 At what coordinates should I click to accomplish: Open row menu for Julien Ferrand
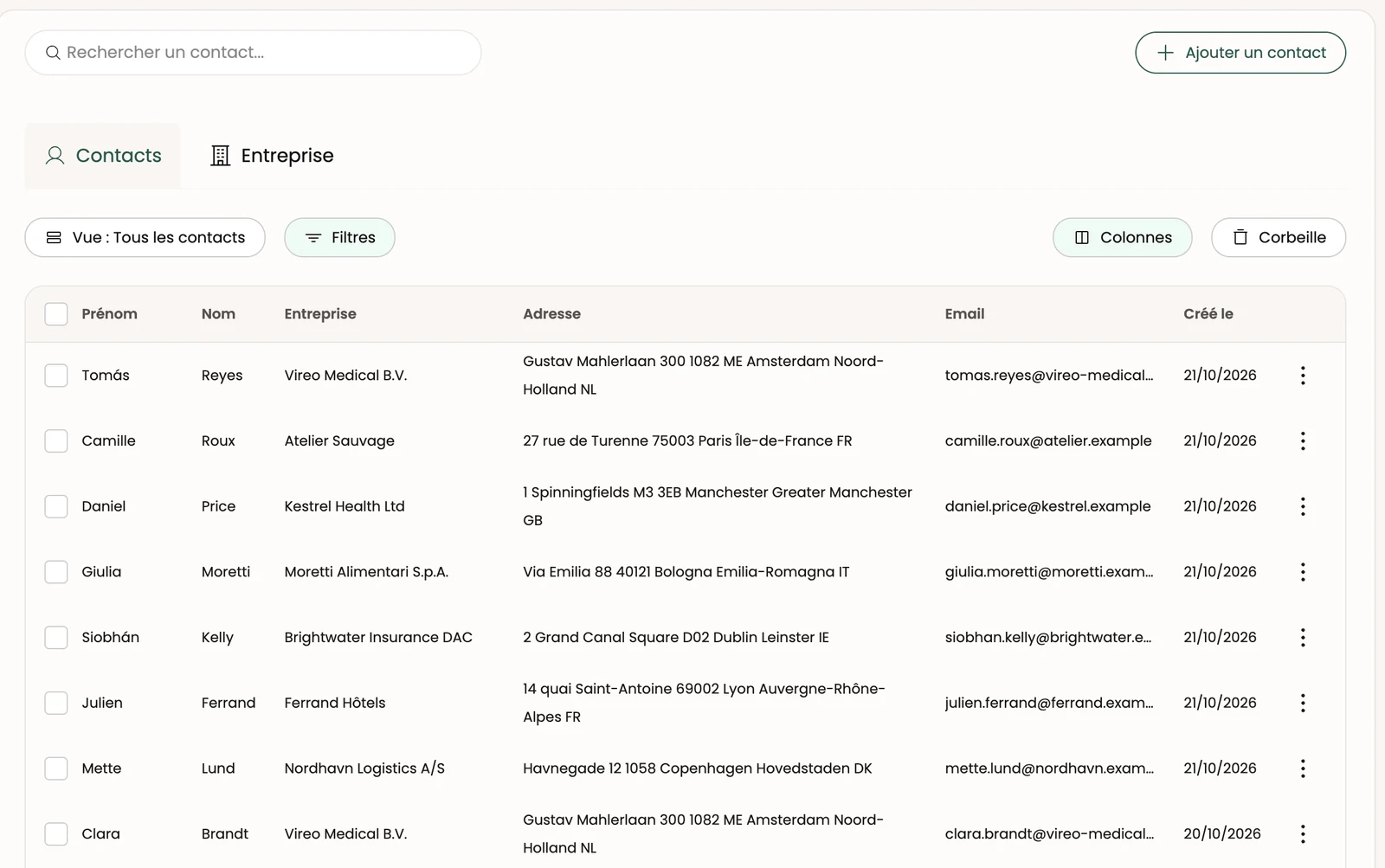coord(1303,703)
